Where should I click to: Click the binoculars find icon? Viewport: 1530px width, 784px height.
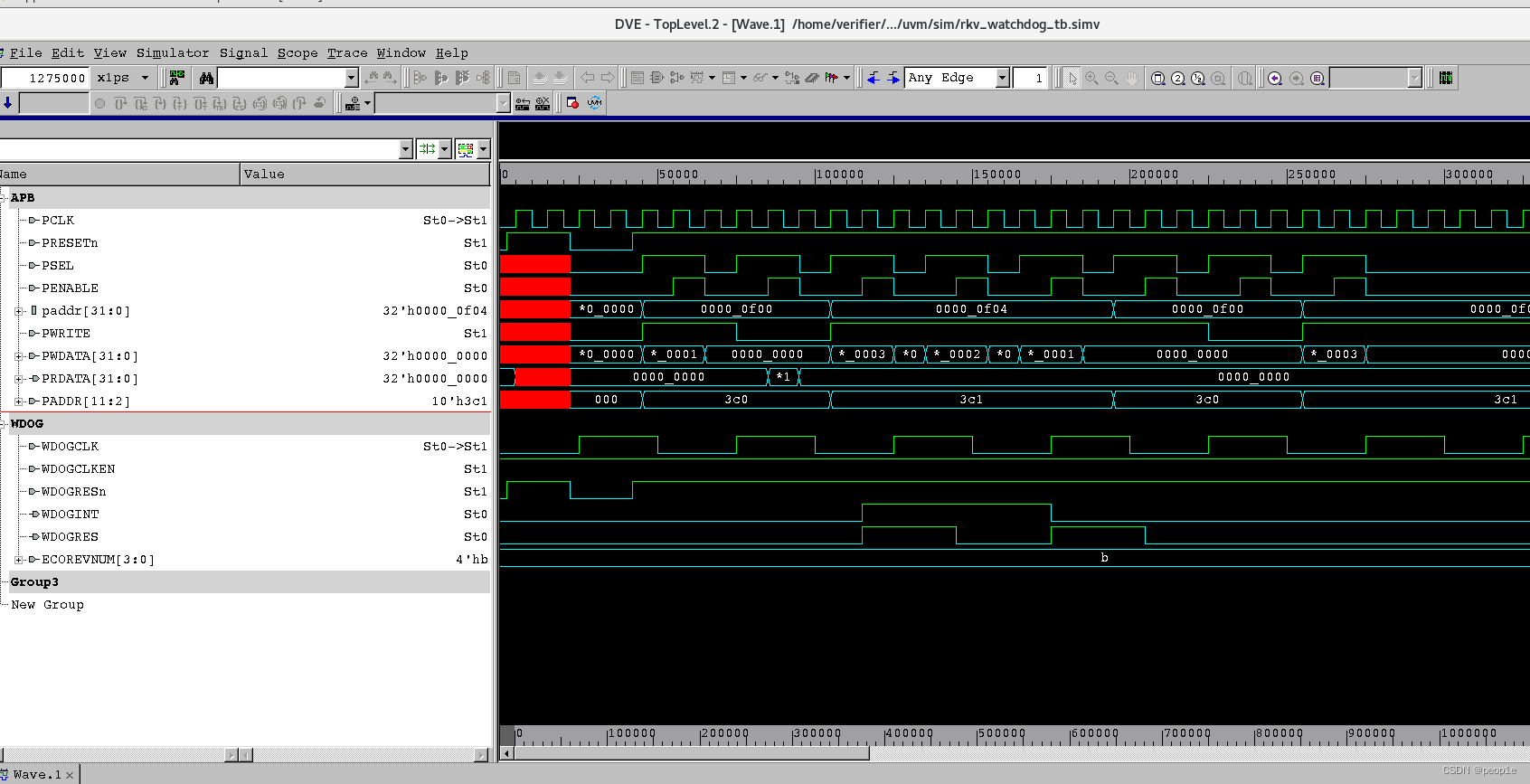[x=206, y=79]
